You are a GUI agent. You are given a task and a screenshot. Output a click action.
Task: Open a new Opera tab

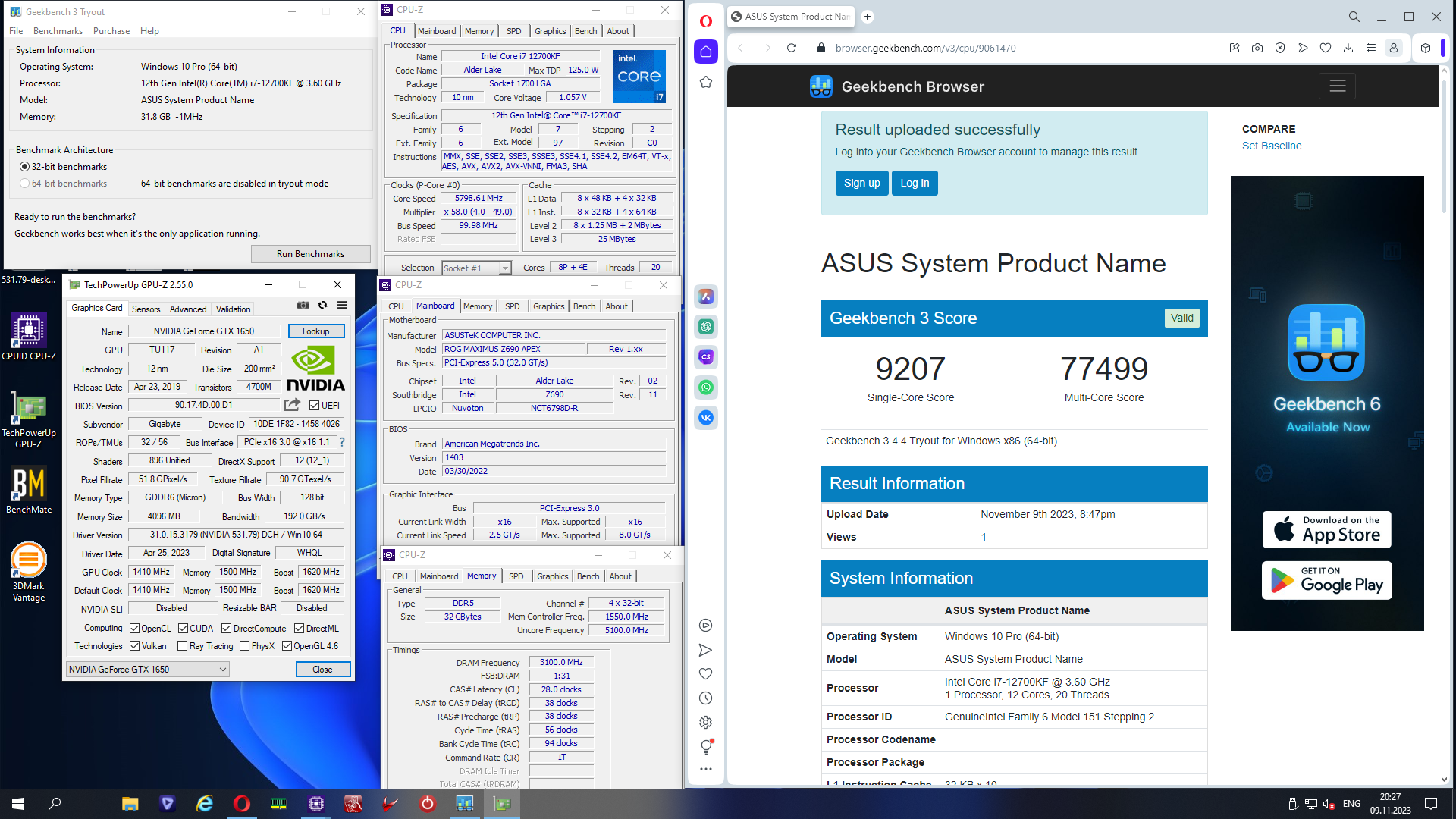click(x=868, y=17)
